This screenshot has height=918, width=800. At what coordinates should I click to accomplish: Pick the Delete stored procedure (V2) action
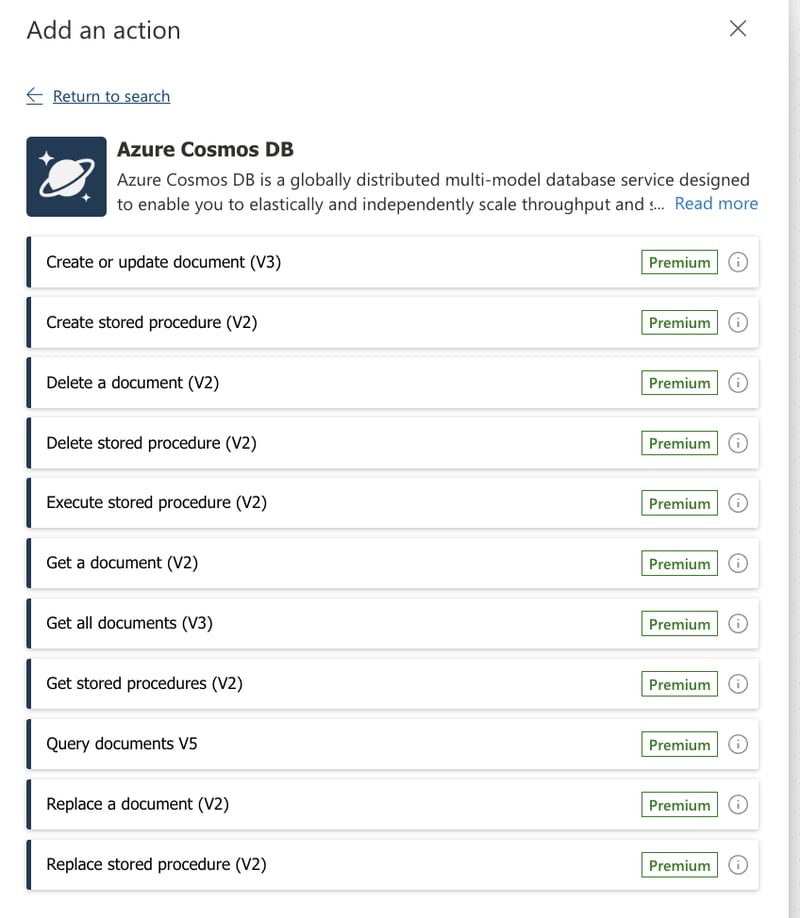[x=151, y=443]
